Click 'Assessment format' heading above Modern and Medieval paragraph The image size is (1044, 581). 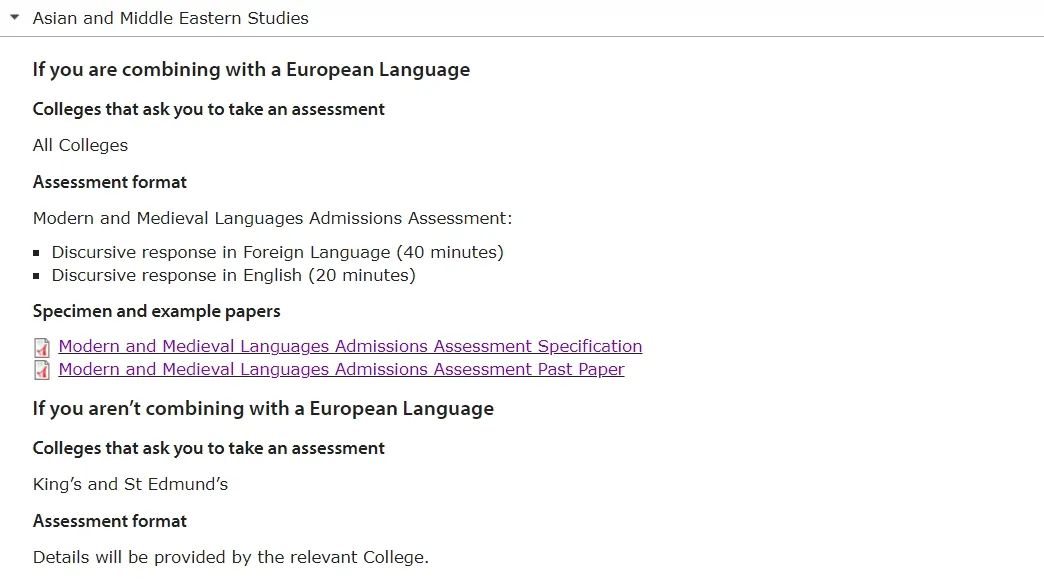click(x=110, y=182)
